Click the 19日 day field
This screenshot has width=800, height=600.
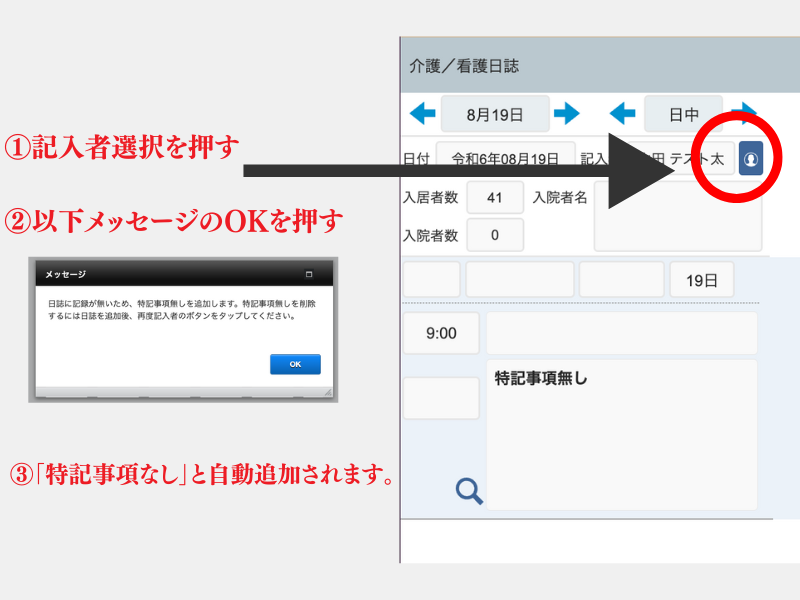point(701,280)
